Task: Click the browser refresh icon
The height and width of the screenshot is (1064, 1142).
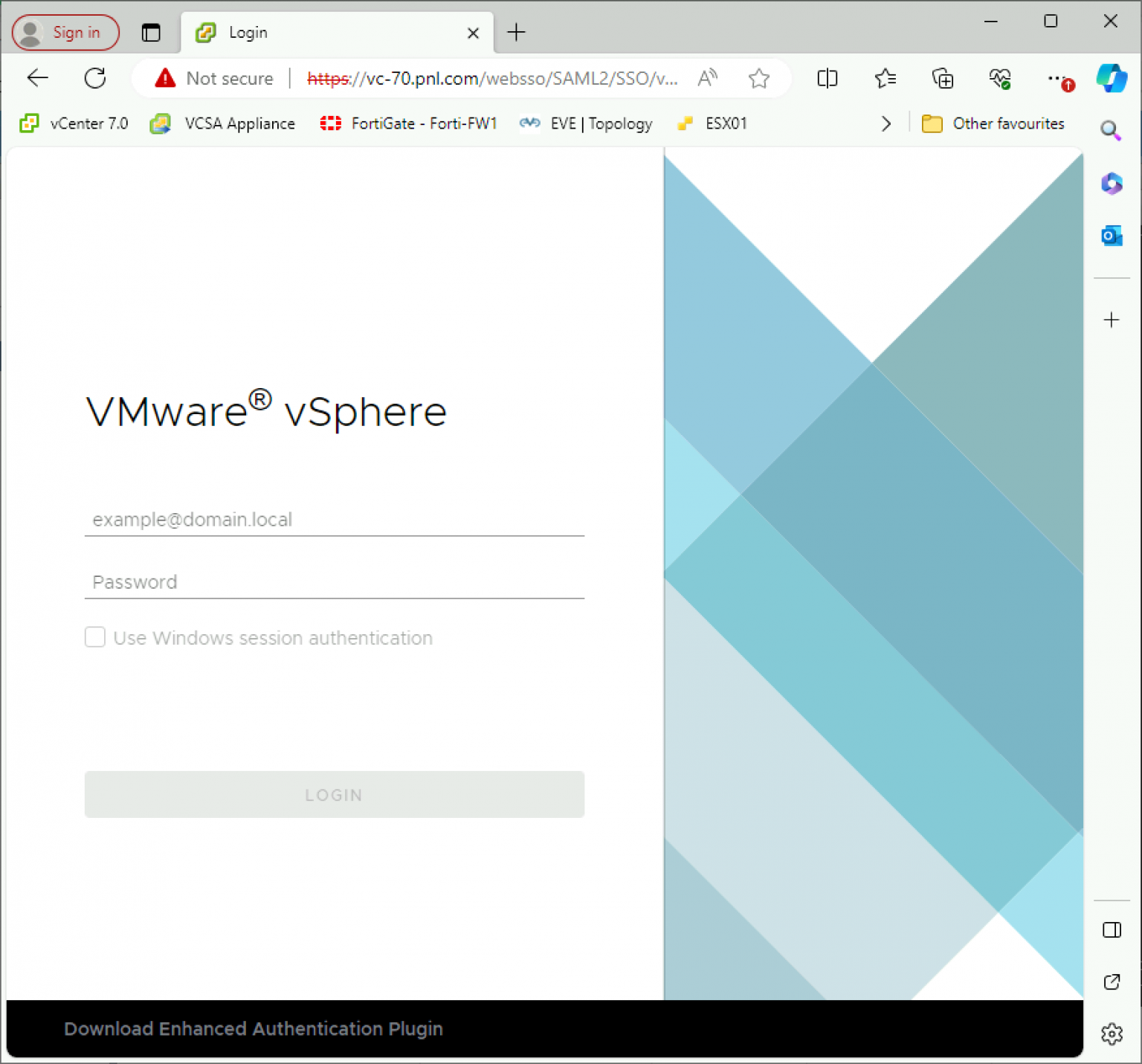Action: point(95,78)
